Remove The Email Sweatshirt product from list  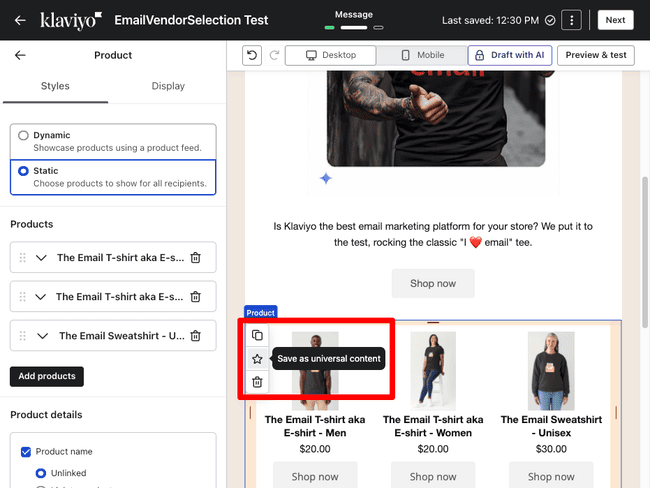[196, 336]
